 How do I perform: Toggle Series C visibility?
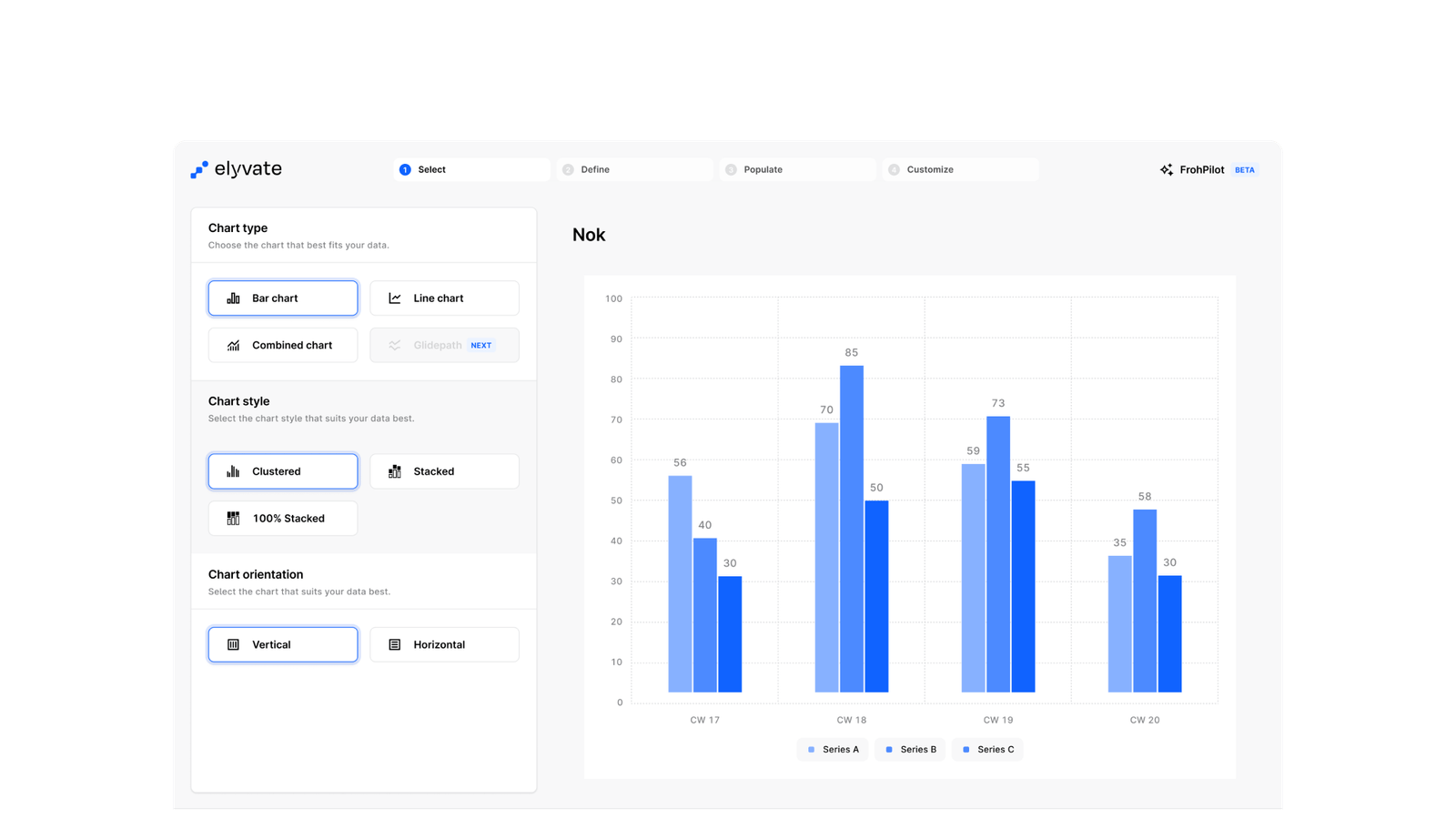(x=986, y=749)
